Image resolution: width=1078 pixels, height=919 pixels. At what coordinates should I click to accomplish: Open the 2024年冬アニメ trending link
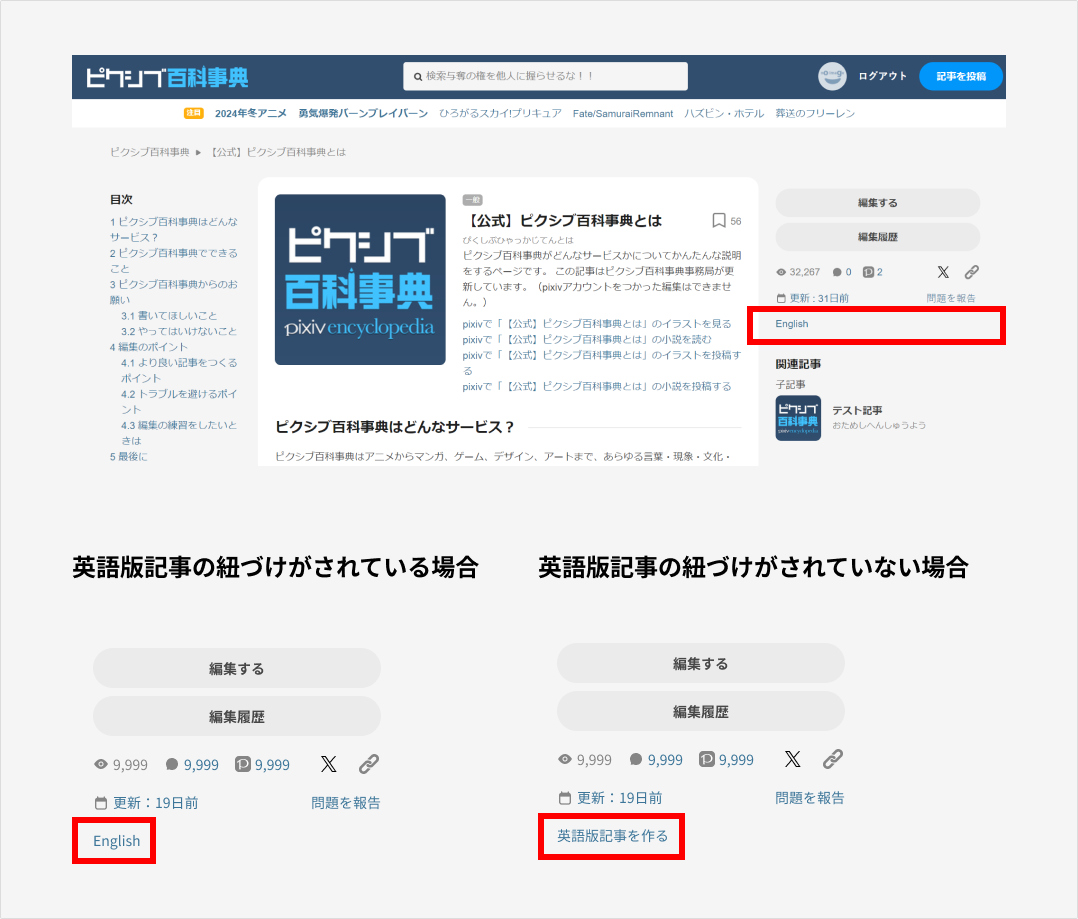[250, 113]
